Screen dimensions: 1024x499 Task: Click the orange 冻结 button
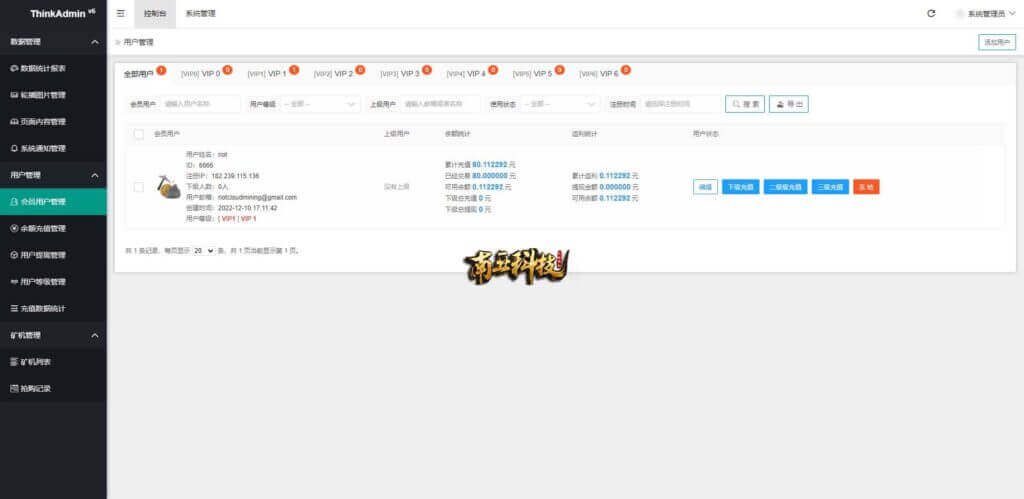click(866, 186)
